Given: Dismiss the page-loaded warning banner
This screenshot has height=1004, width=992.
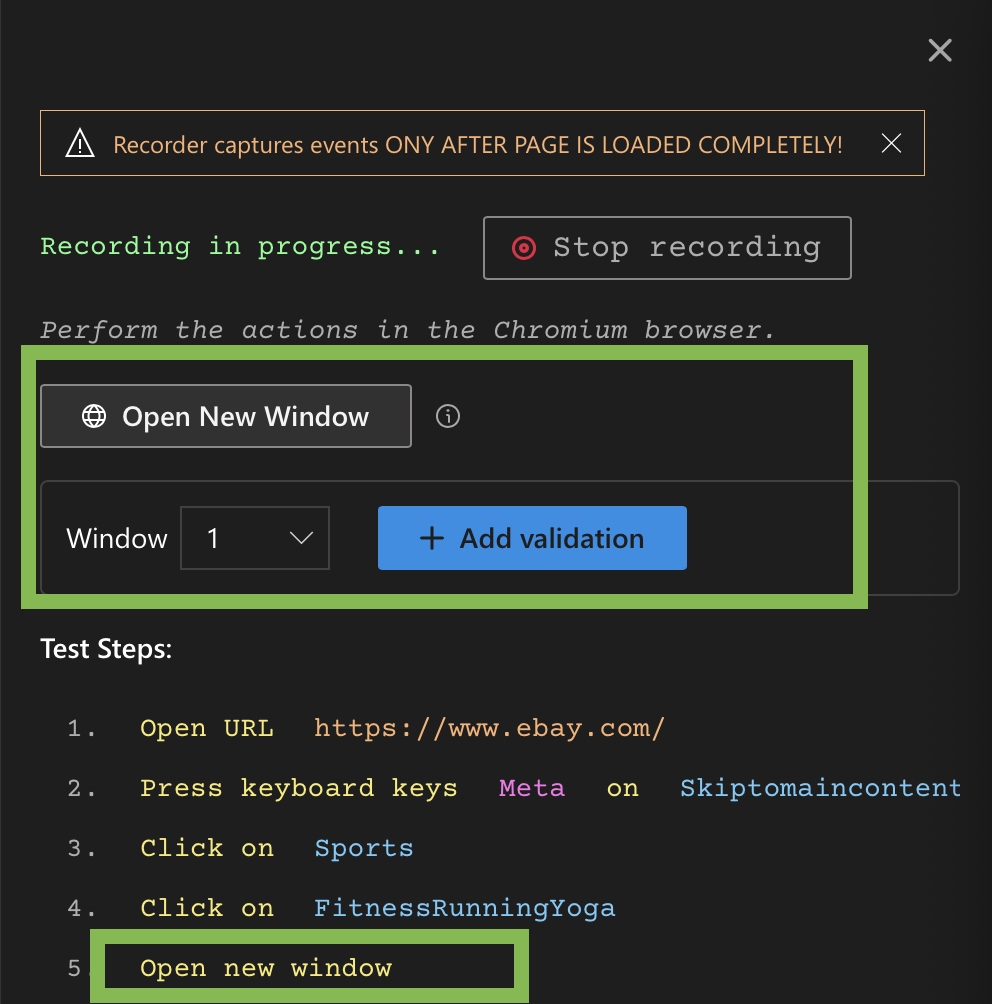Looking at the screenshot, I should click(891, 144).
